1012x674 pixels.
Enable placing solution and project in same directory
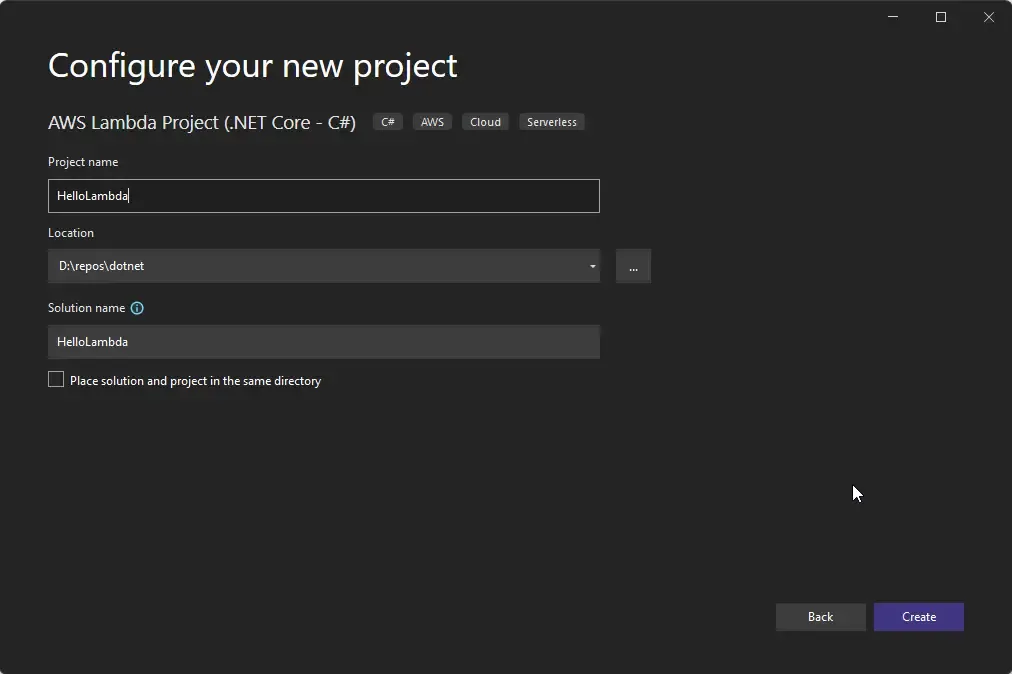pyautogui.click(x=56, y=379)
